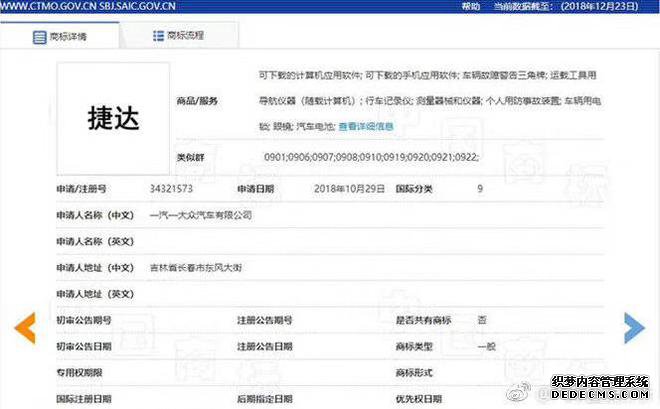Viewport: 660px width, 409px height.
Task: Click the 申请人地址（英文）label
Action: 95,294
